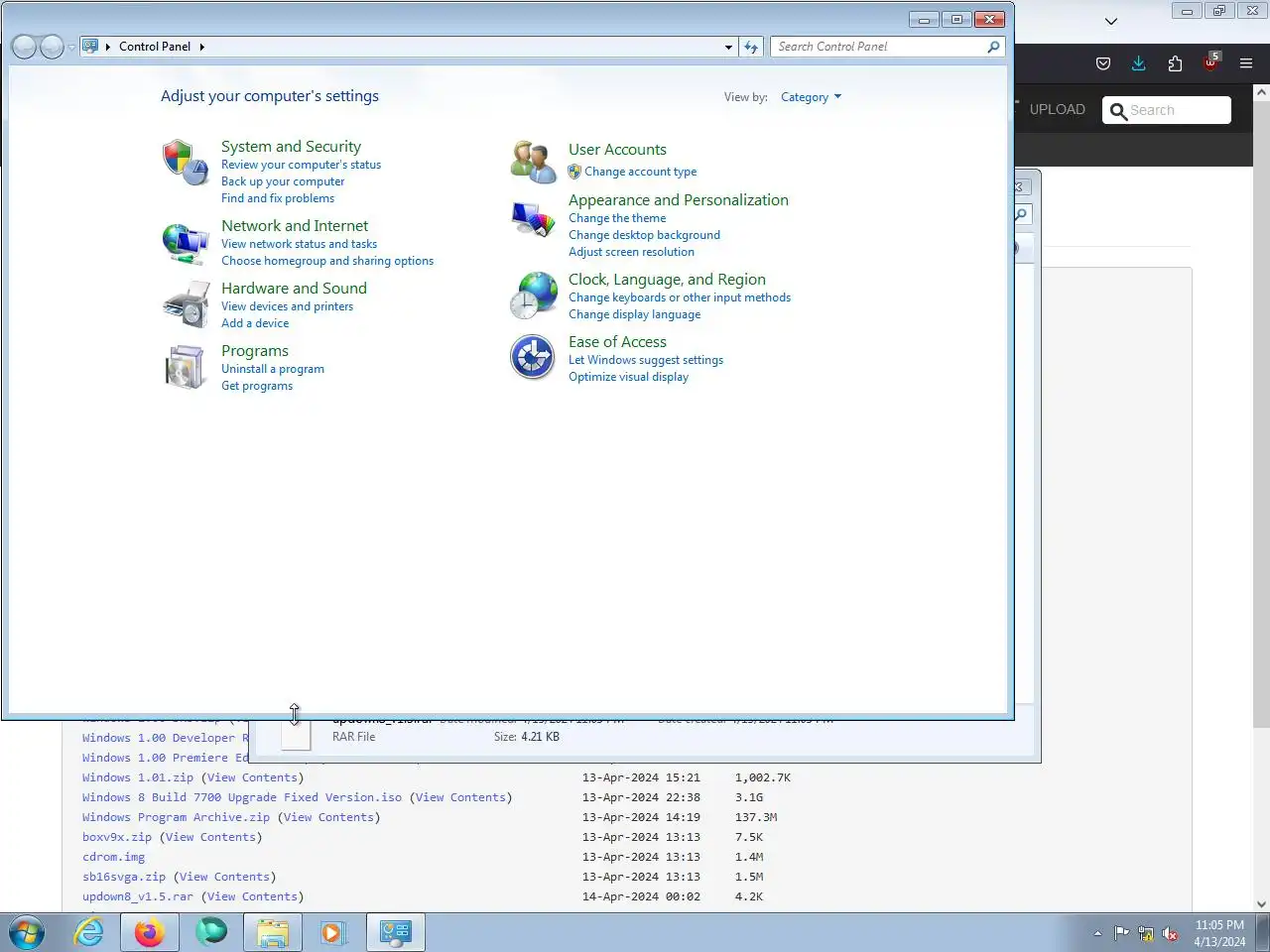Click Change display language link
This screenshot has width=1270, height=952.
pos(634,314)
